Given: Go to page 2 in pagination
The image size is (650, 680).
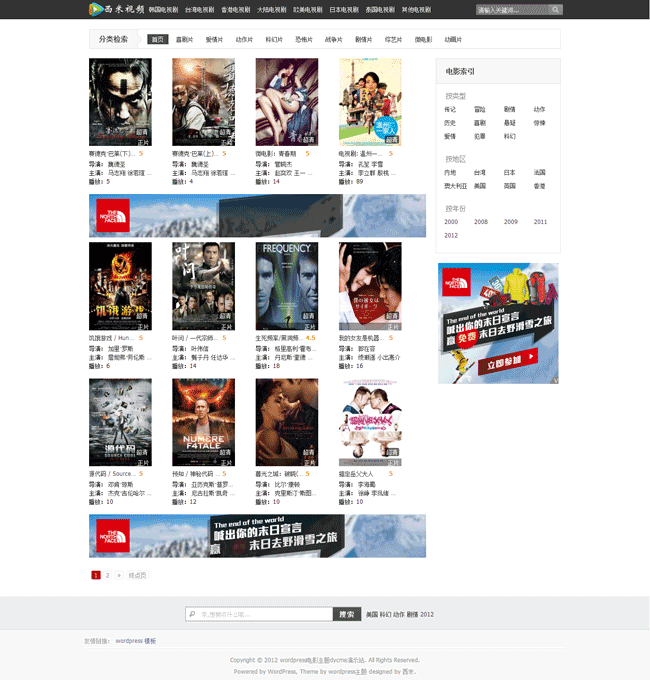Looking at the screenshot, I should [108, 575].
